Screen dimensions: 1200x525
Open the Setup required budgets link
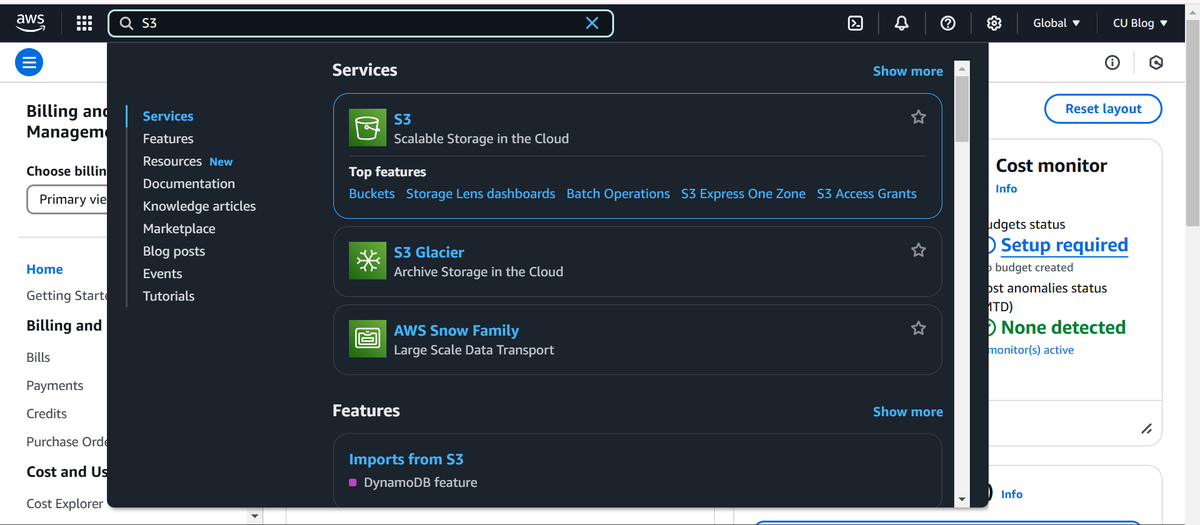tap(1064, 245)
